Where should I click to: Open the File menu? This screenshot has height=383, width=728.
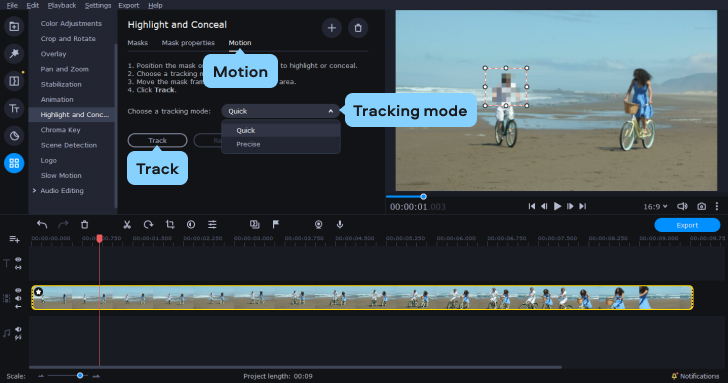[12, 5]
